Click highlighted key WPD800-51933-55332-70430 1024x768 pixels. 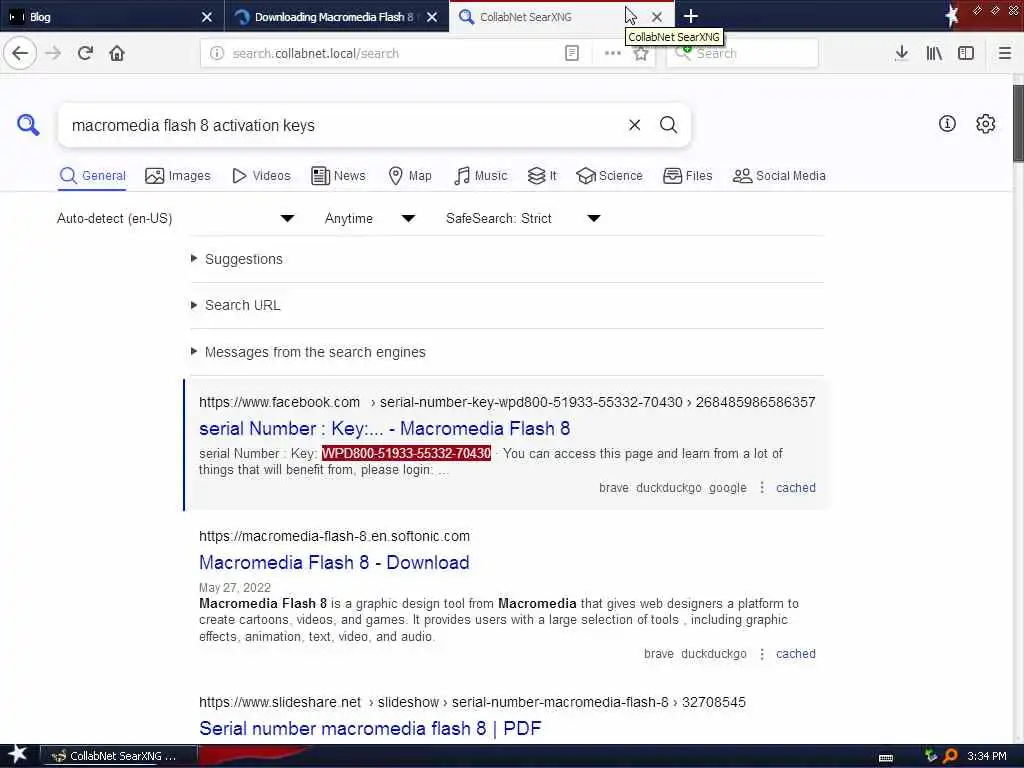406,453
